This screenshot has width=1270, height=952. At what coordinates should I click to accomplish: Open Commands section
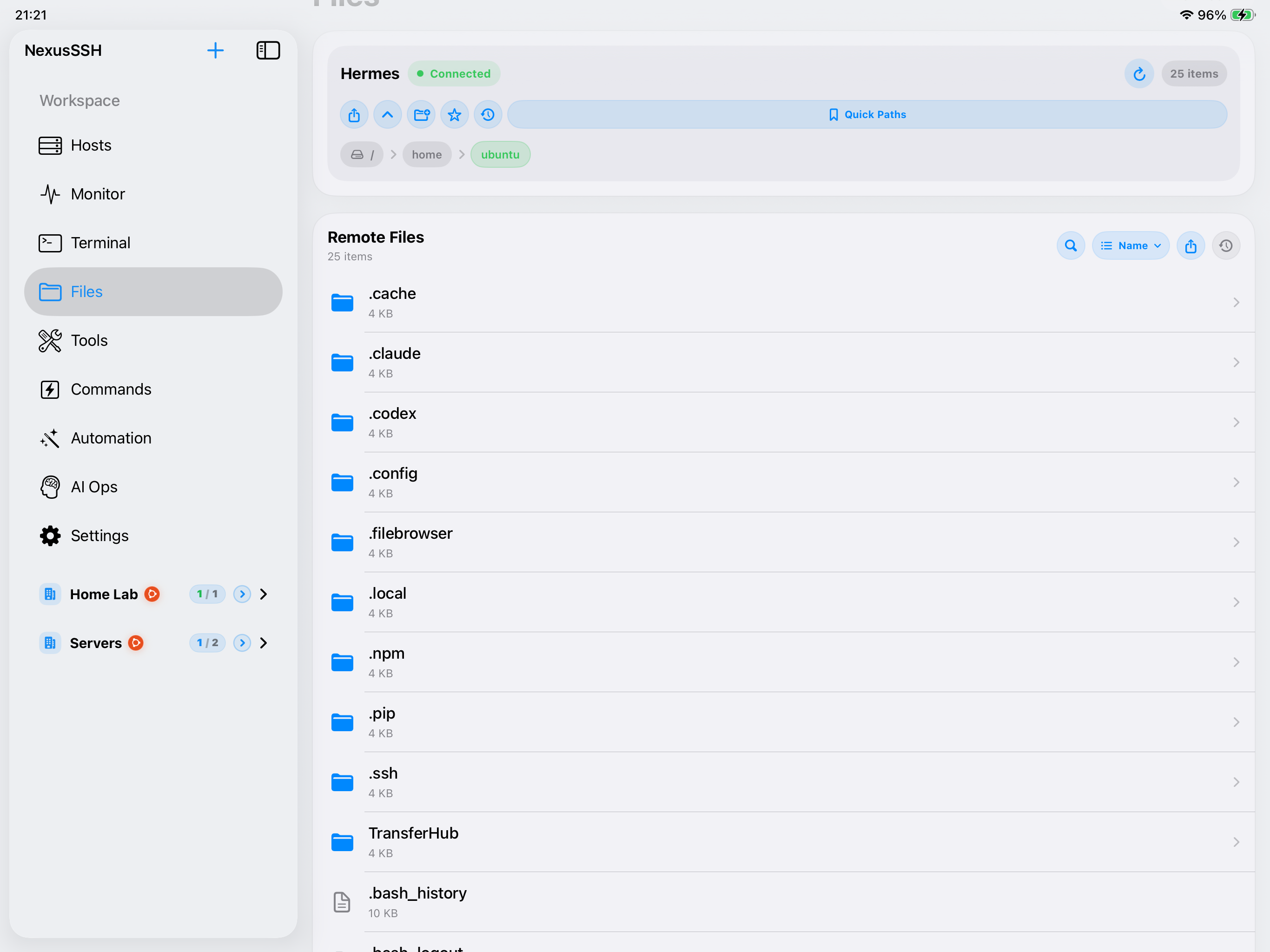[153, 389]
